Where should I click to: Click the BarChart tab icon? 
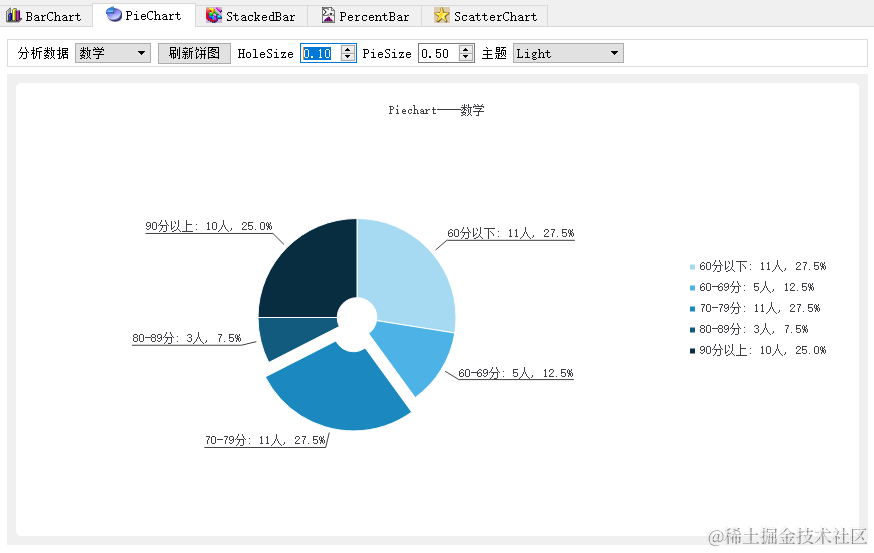click(13, 16)
